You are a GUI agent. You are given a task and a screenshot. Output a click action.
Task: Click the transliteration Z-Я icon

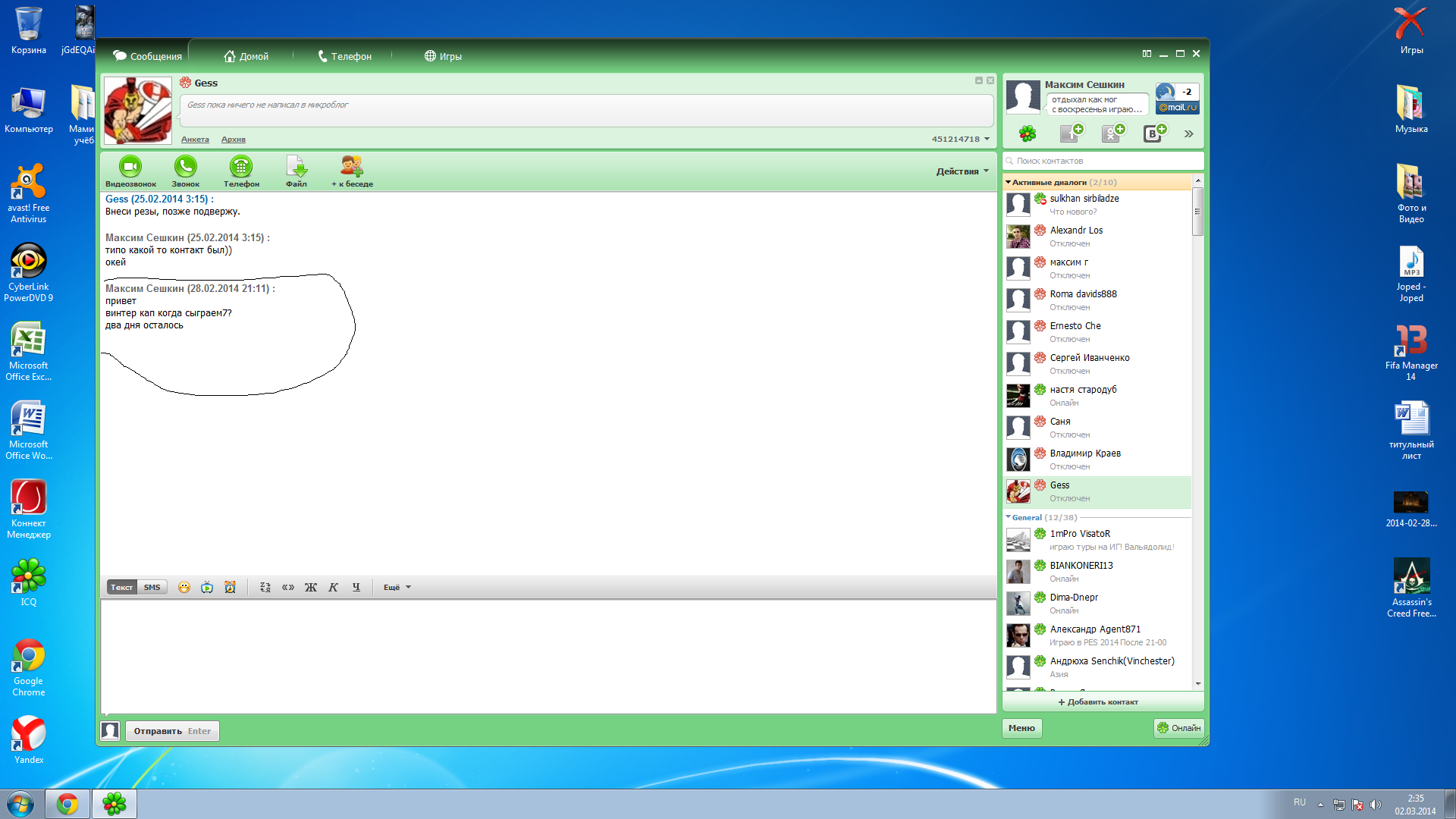click(265, 587)
